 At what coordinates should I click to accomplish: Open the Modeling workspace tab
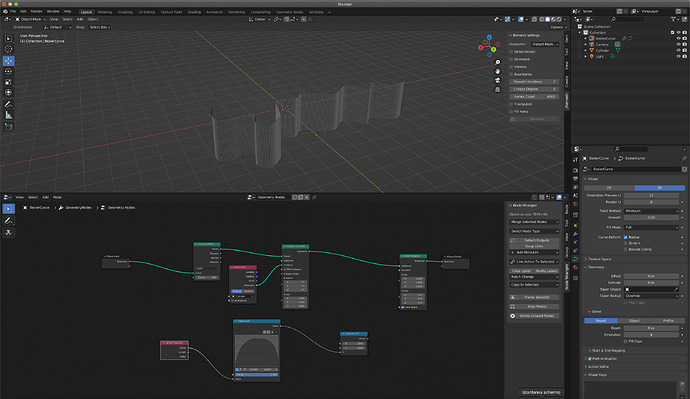tap(105, 12)
